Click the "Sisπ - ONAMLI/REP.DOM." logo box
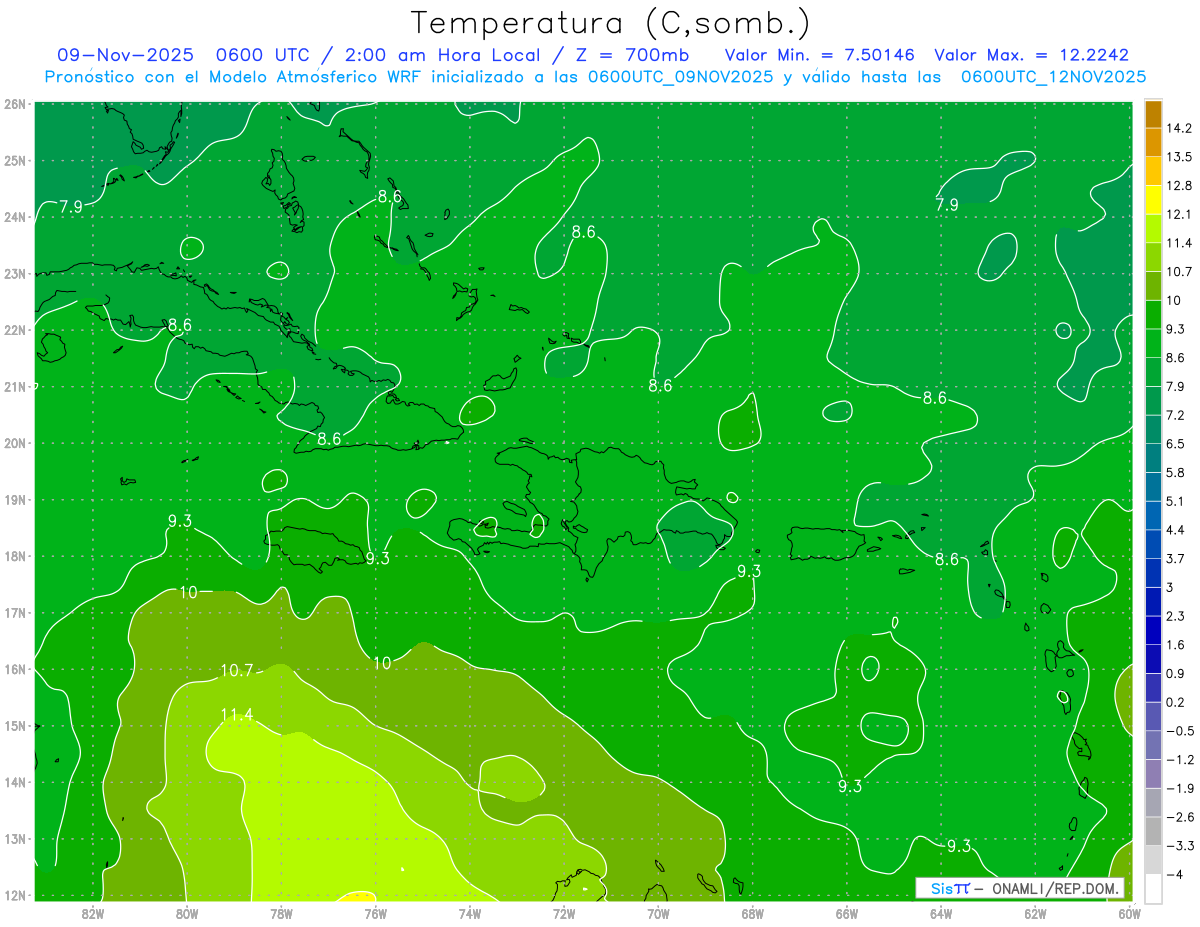 [x=1020, y=888]
